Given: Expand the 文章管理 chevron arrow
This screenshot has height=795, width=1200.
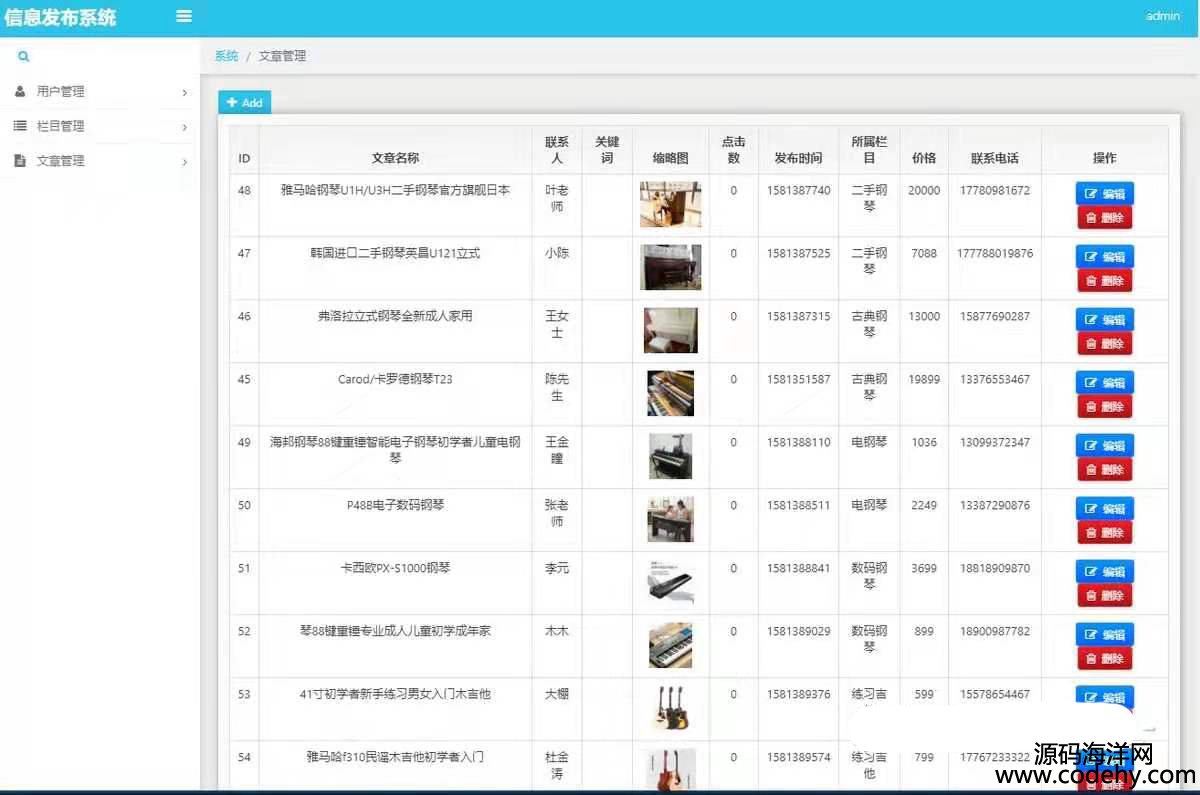Looking at the screenshot, I should (185, 162).
